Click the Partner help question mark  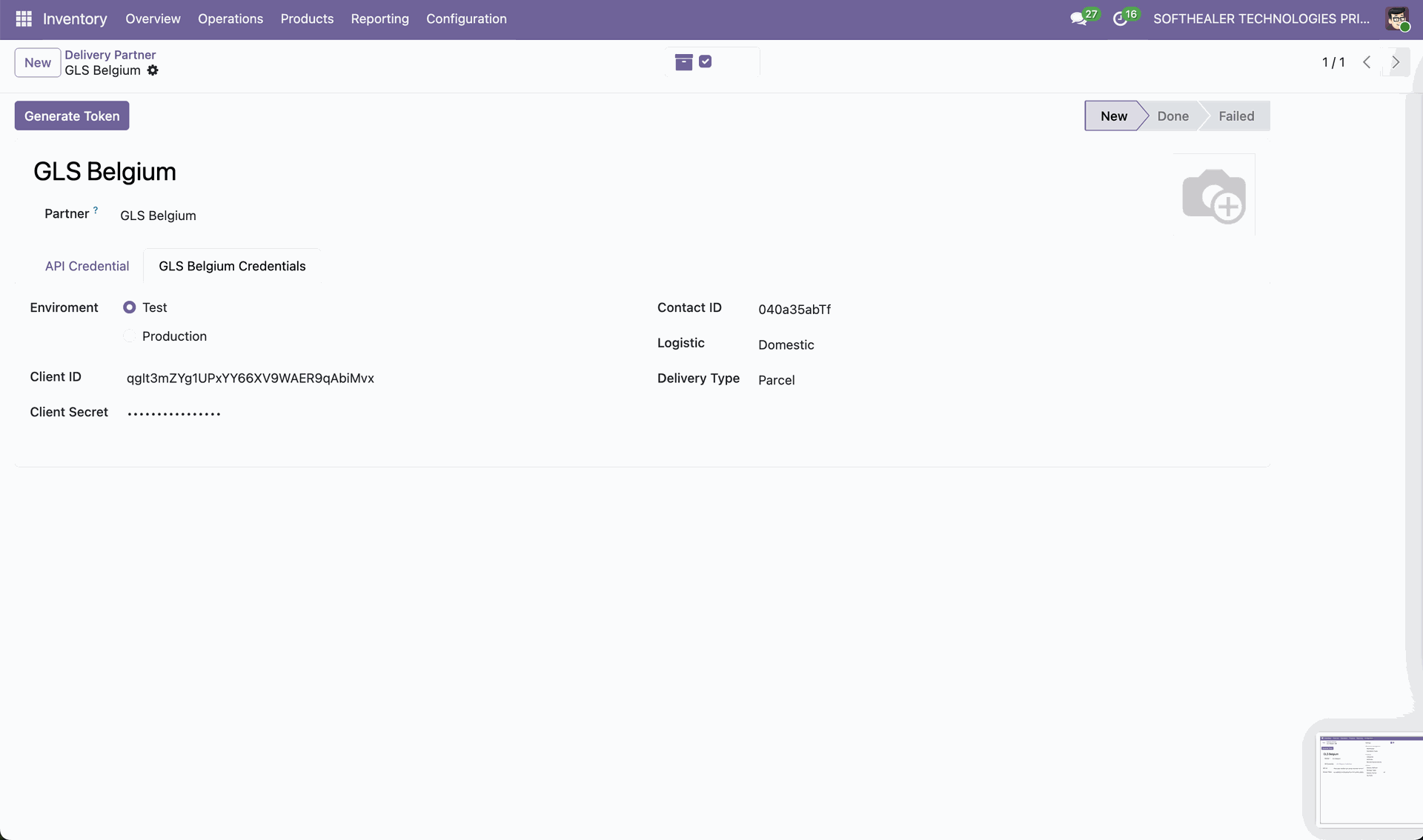coord(96,210)
